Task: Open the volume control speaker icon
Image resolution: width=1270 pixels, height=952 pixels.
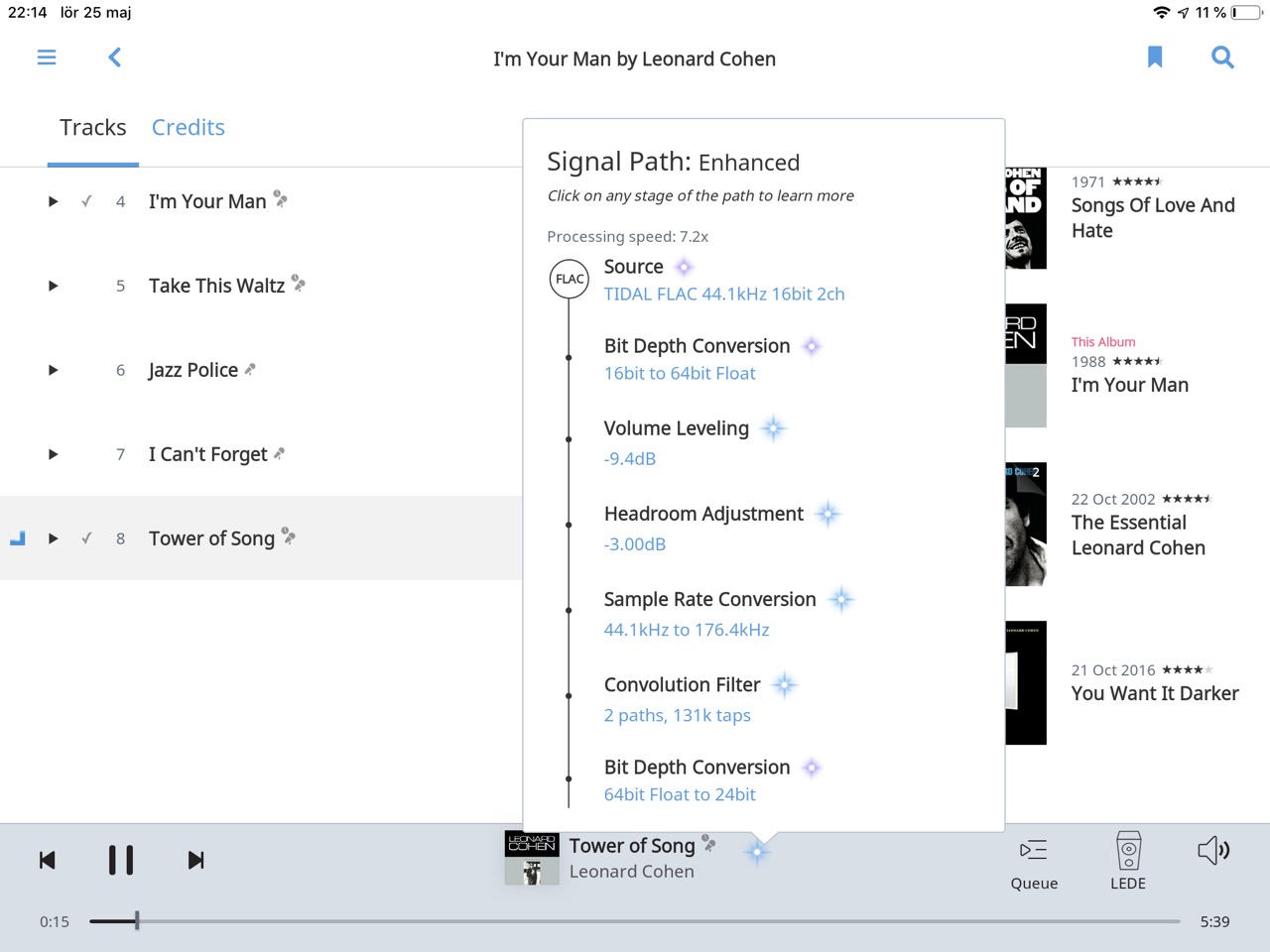Action: (1213, 850)
